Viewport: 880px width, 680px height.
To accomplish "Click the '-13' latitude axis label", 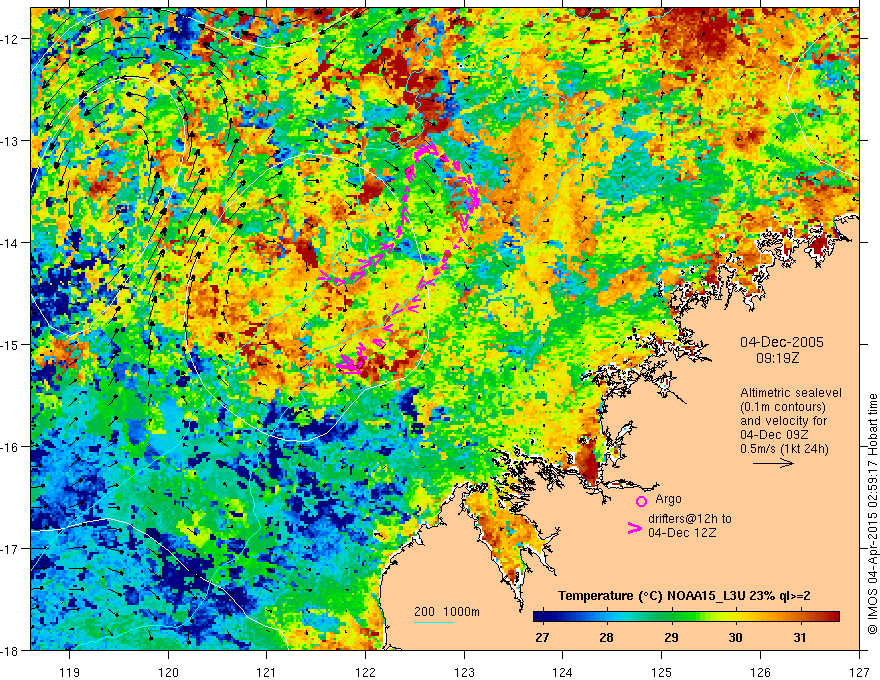I will coord(10,141).
